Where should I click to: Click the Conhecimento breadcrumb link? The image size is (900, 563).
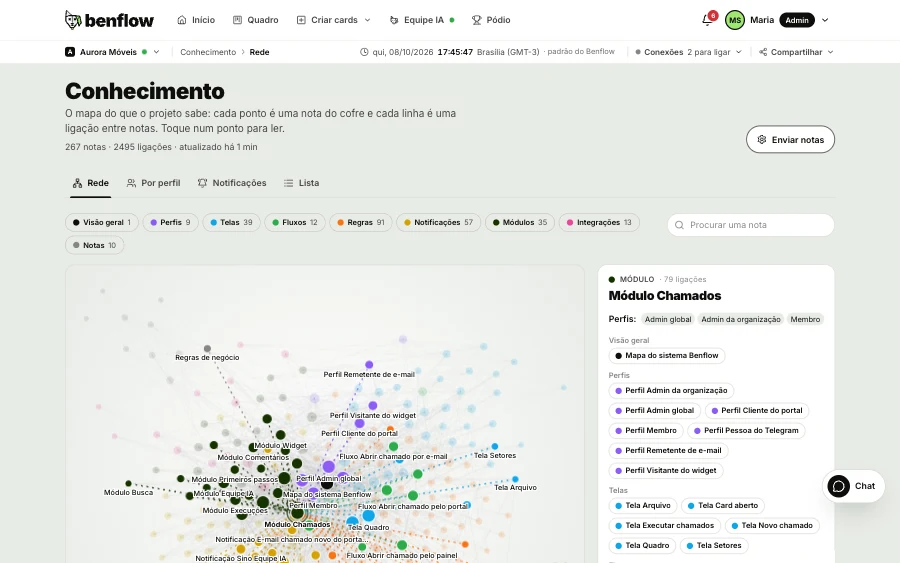pos(208,52)
